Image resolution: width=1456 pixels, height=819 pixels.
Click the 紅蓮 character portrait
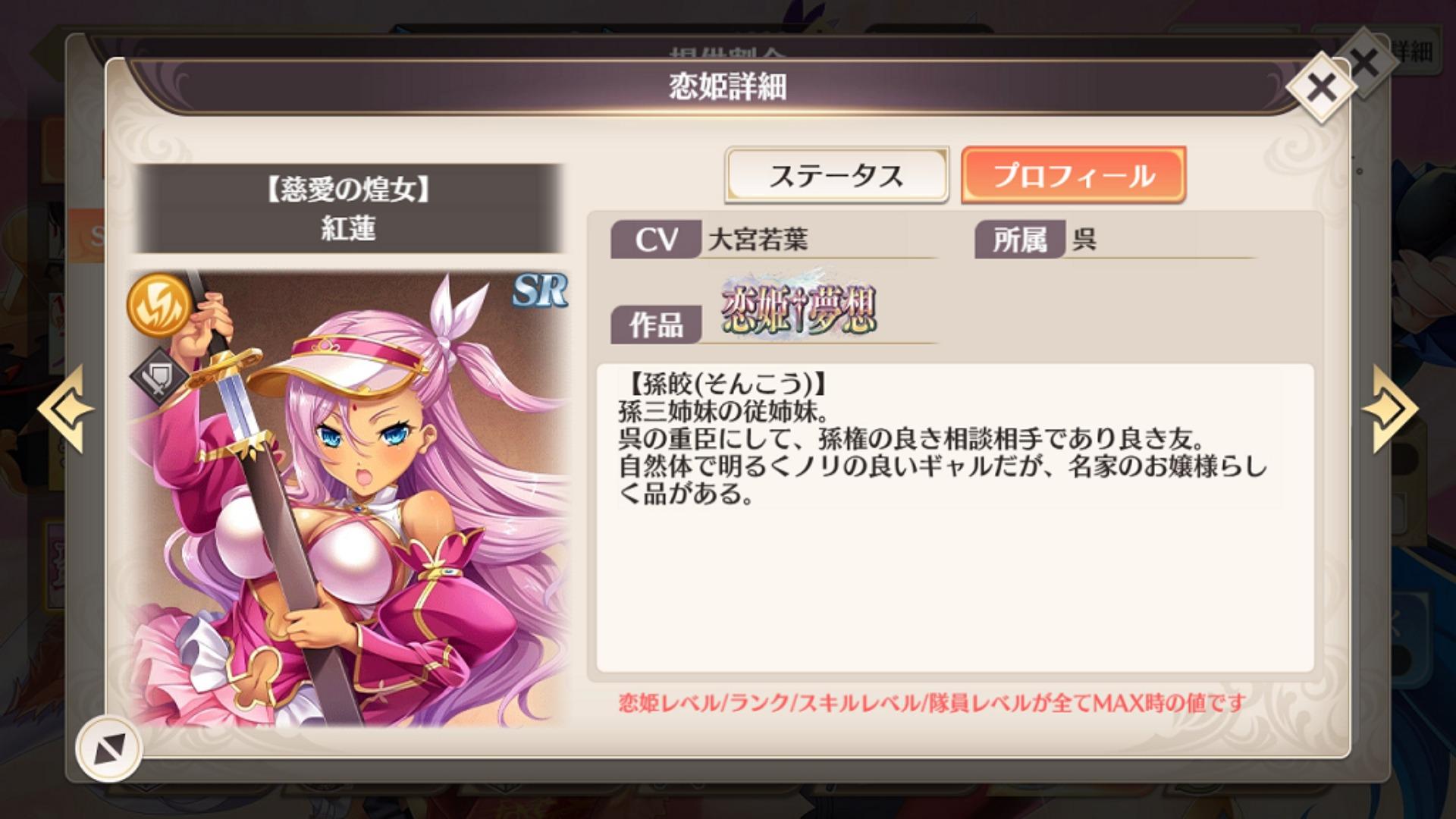348,498
